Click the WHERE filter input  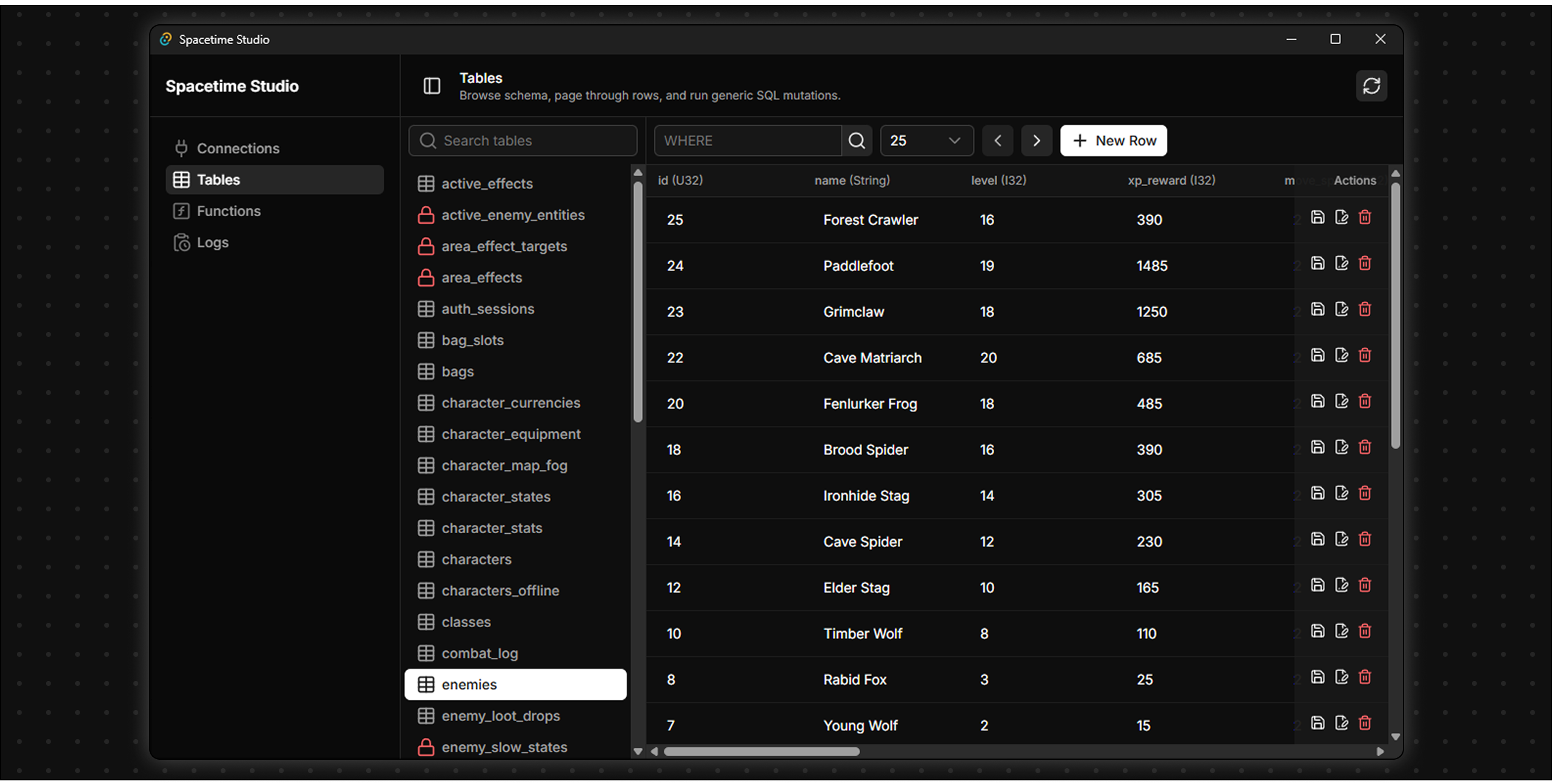748,141
